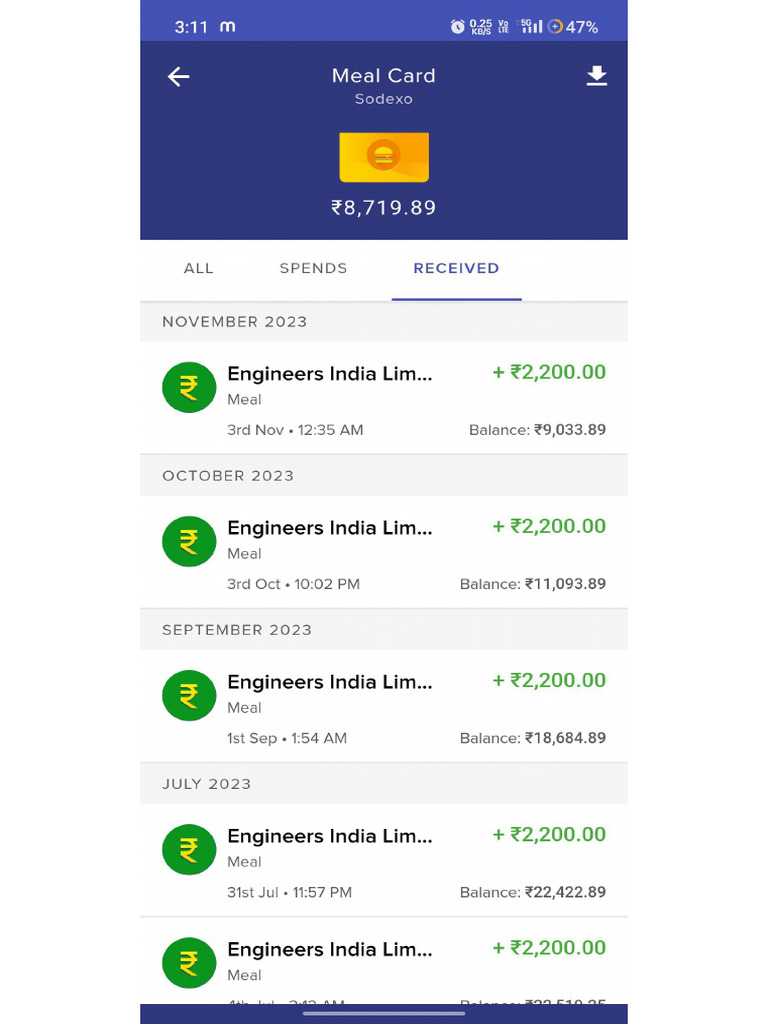Tap the Meal Card title

tap(383, 76)
